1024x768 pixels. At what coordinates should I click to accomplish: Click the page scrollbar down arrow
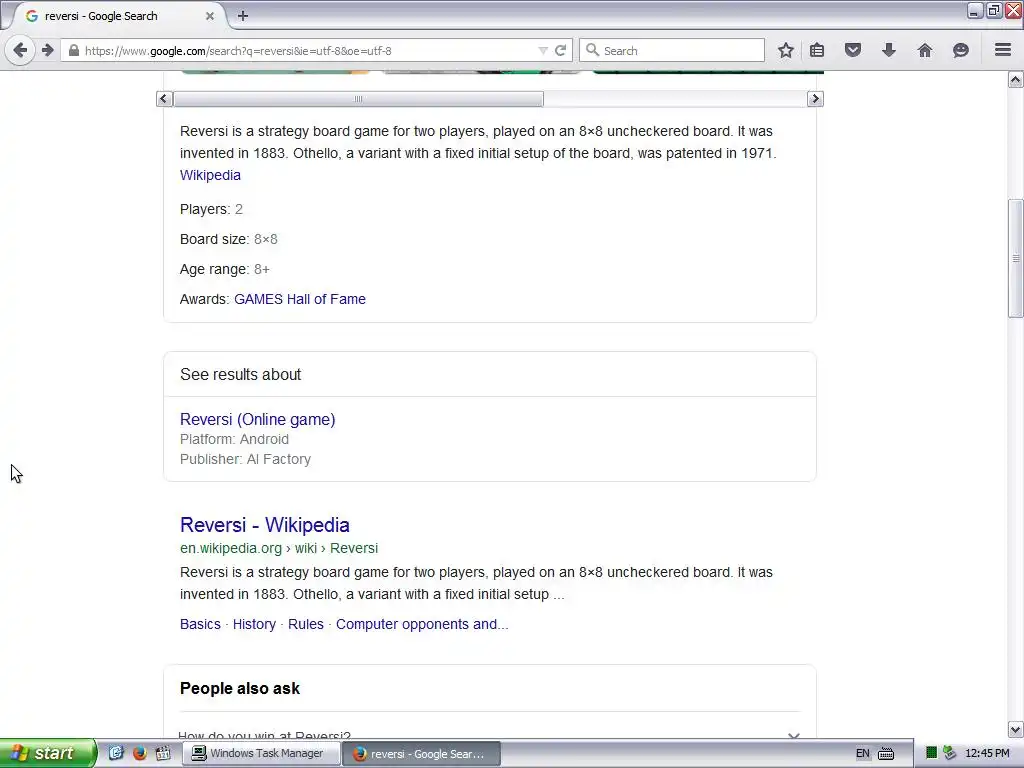(x=1016, y=729)
